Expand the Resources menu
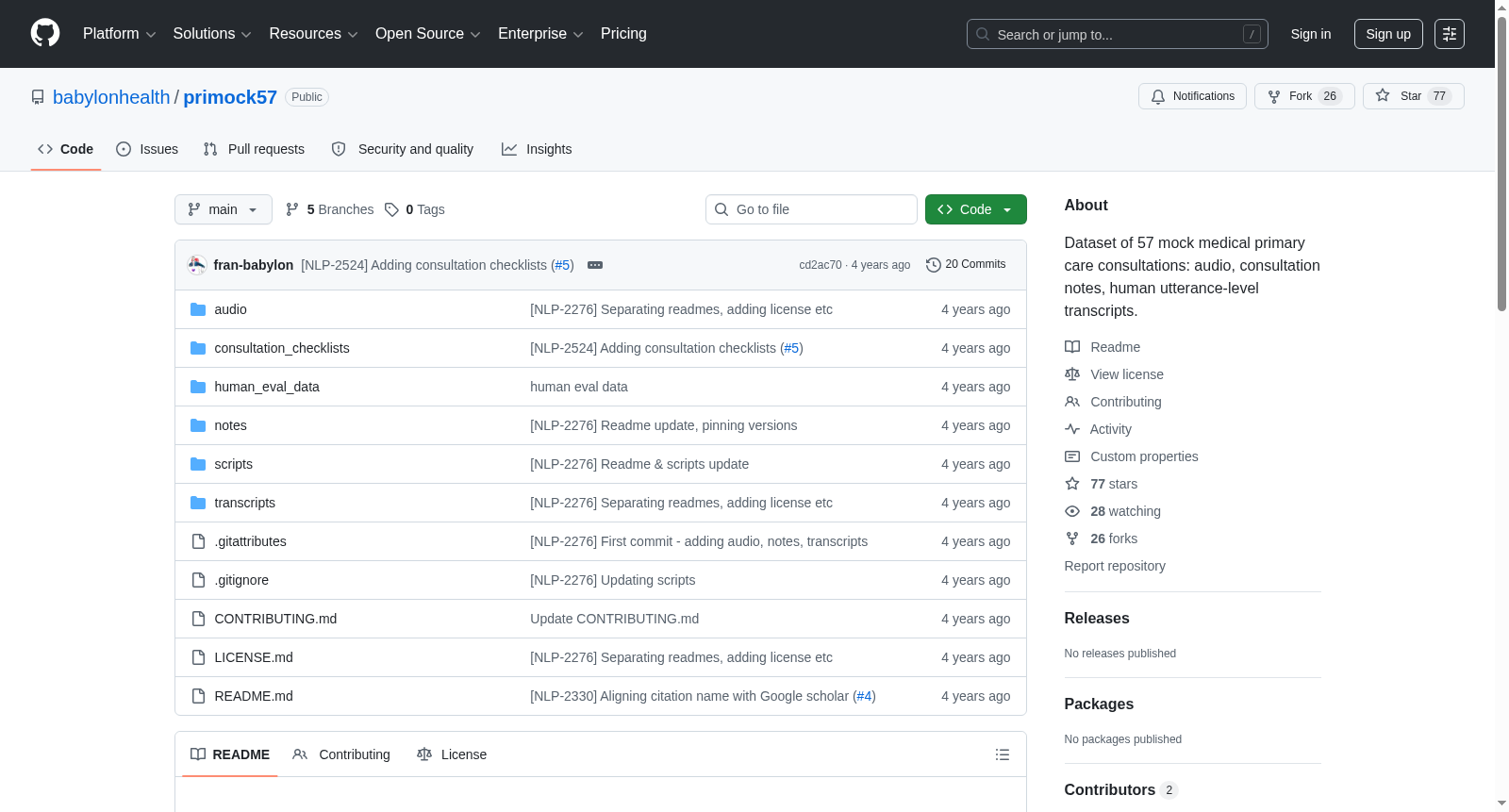 313,34
